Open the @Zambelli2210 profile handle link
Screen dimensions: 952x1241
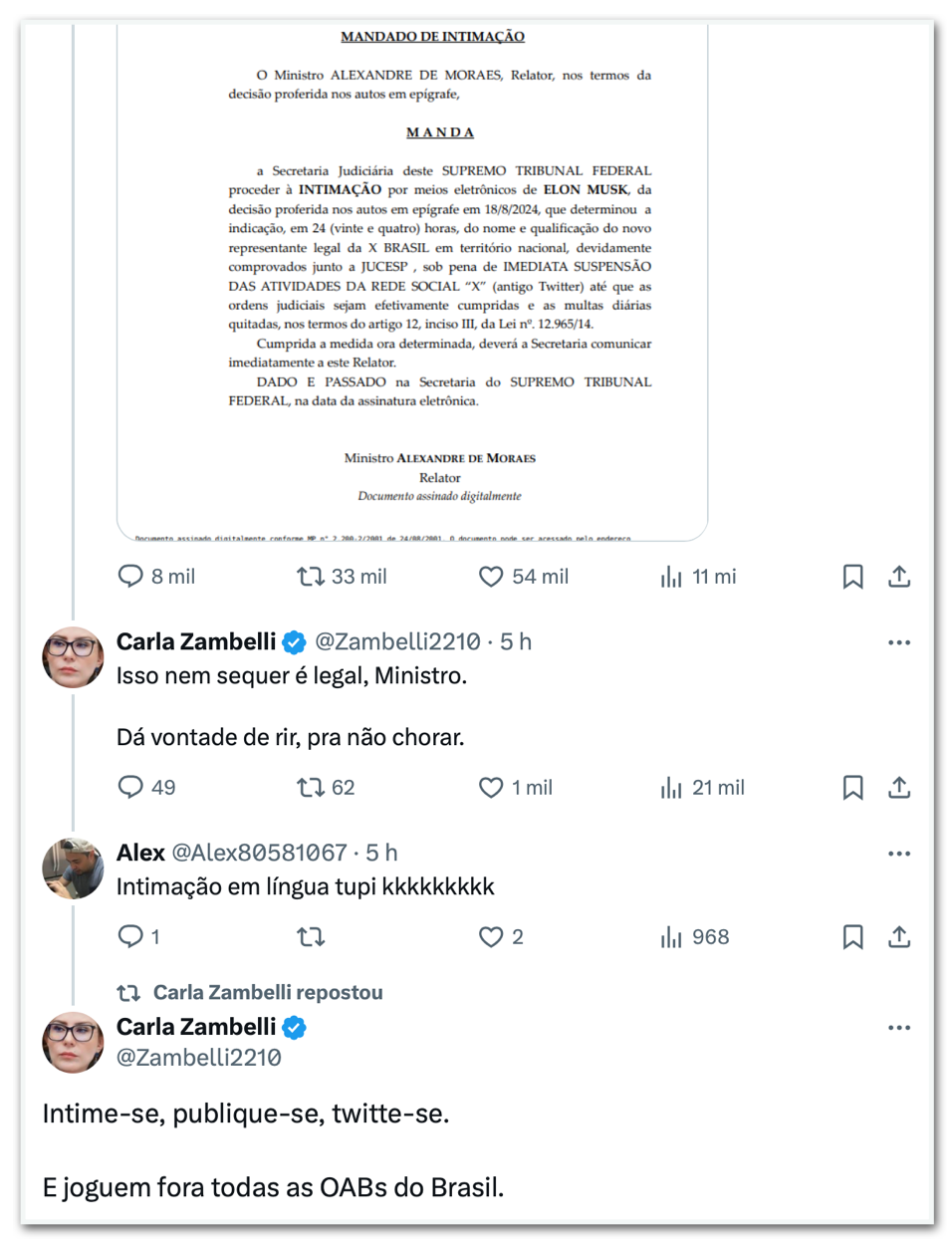click(397, 642)
